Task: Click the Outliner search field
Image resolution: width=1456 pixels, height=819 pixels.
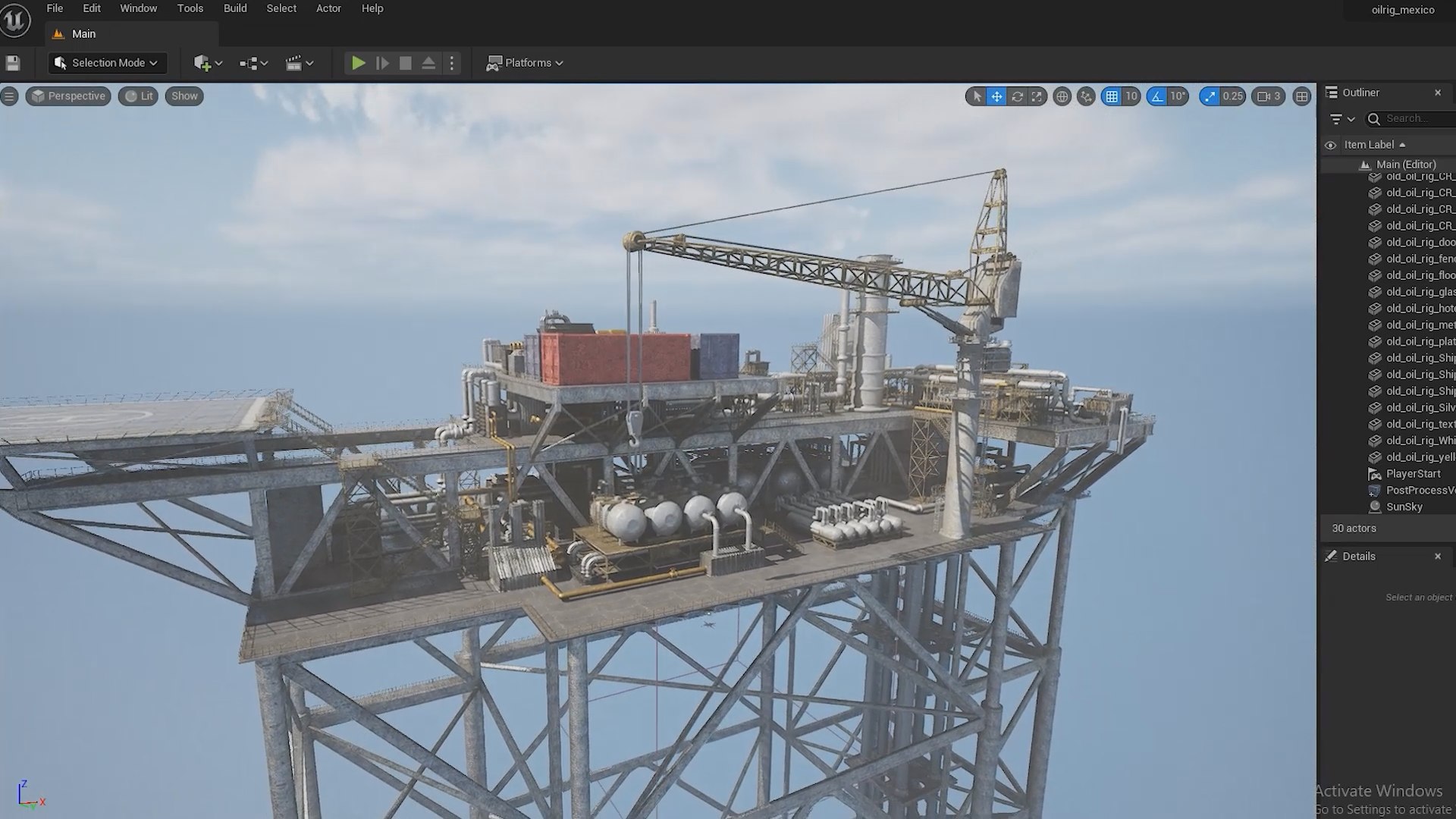Action: point(1410,119)
